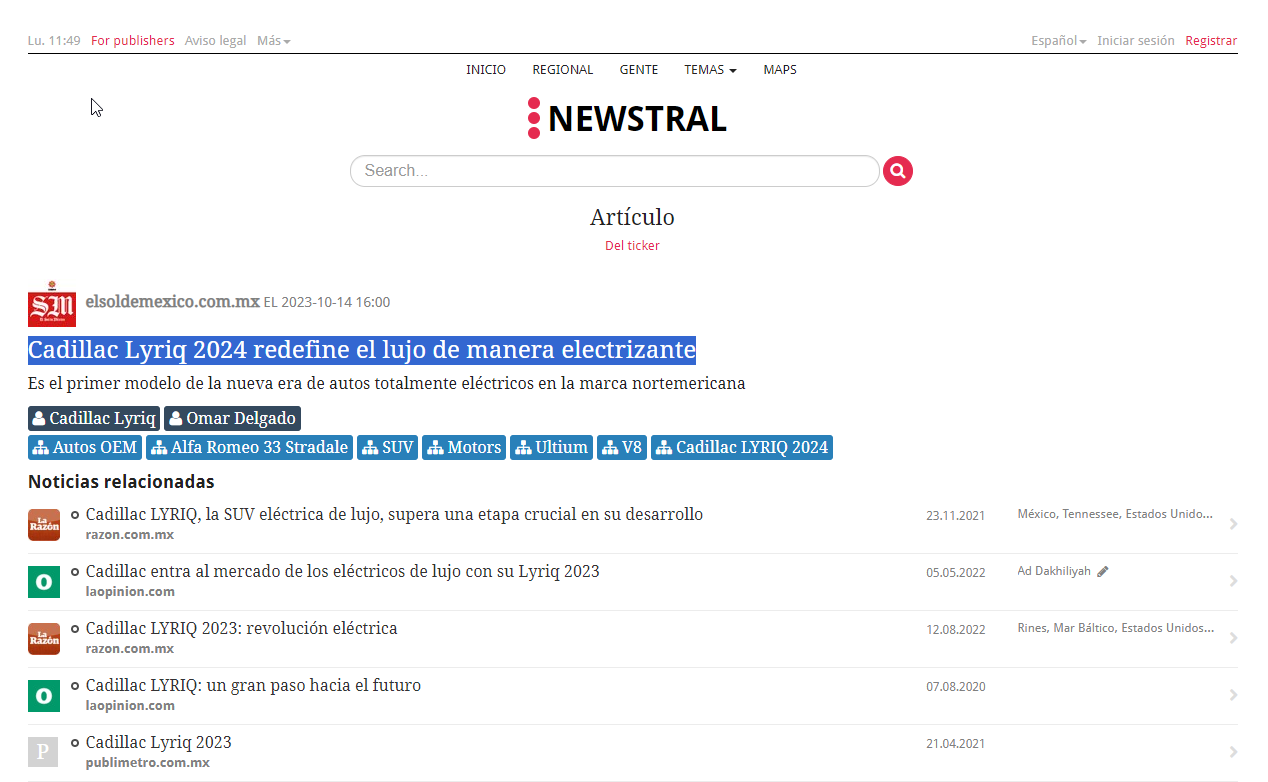Click publimetro.com.mx source label
The width and height of the screenshot is (1268, 782).
[x=148, y=763]
